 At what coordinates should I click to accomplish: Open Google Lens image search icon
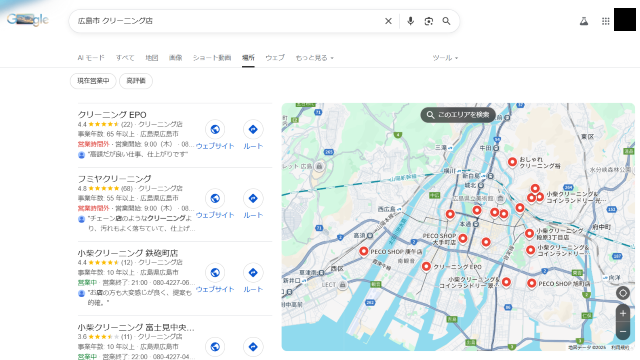429,21
